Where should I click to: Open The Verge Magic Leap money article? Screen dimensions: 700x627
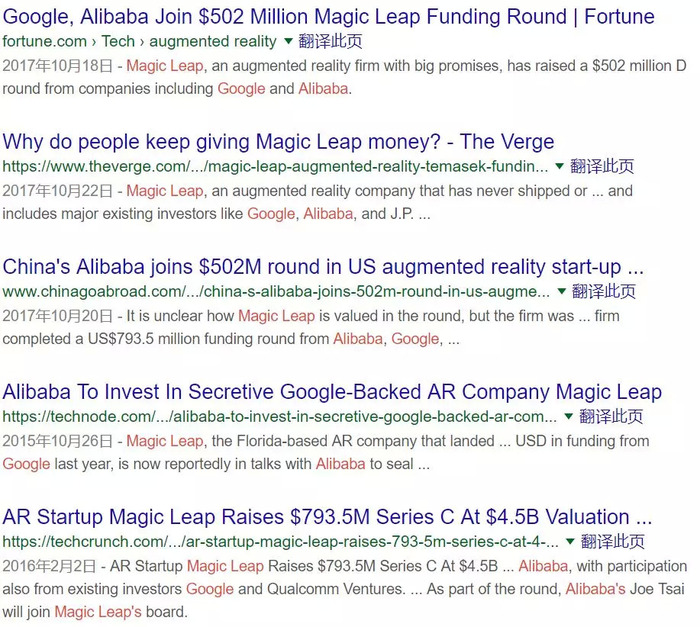coord(278,142)
